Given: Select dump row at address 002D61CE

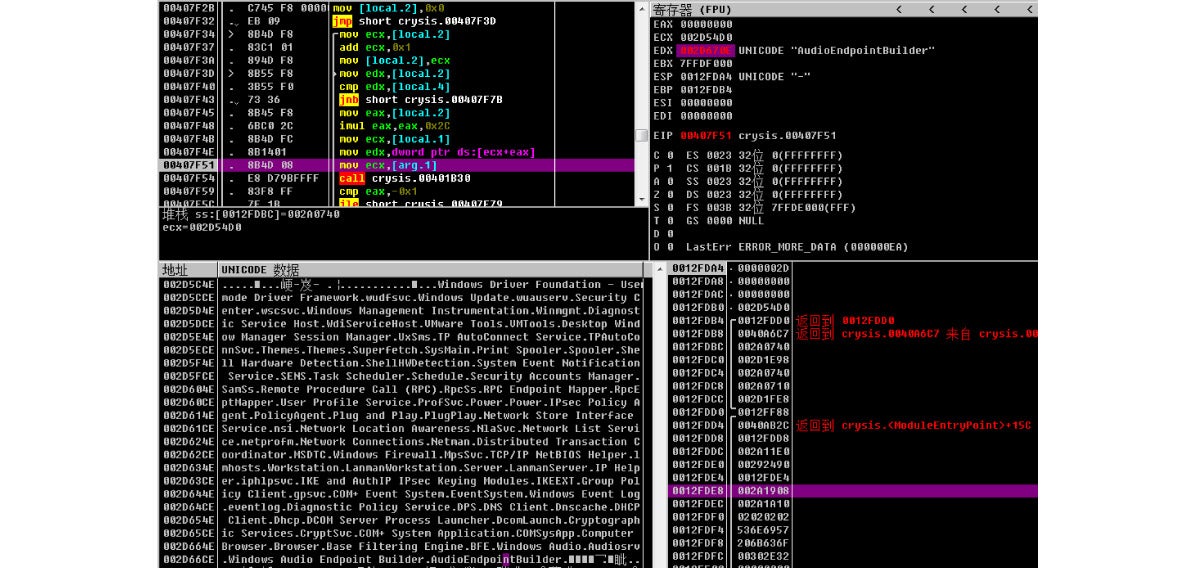Looking at the screenshot, I should tap(401, 427).
